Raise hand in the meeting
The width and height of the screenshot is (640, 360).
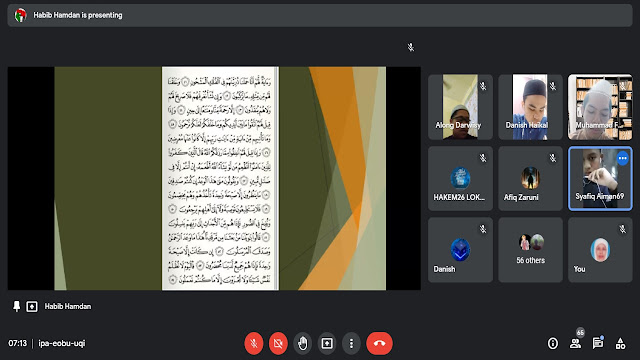(302, 343)
